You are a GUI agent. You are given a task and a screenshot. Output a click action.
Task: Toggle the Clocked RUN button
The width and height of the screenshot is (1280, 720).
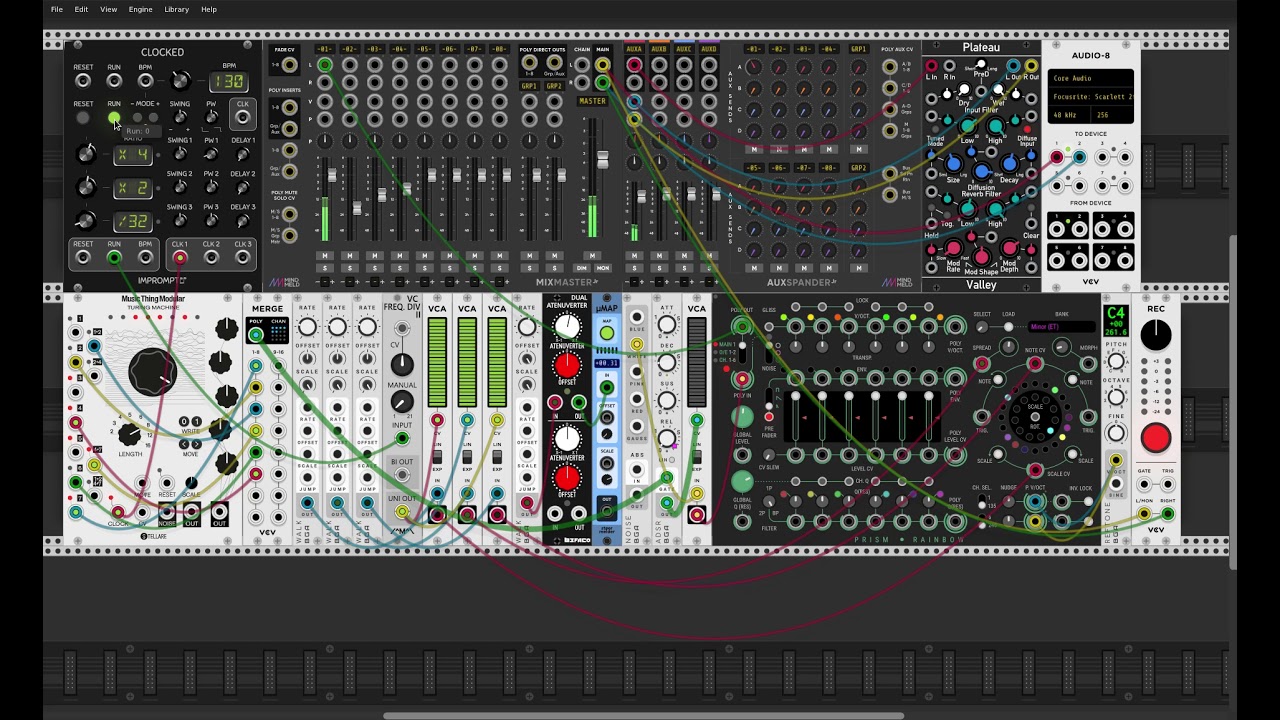(x=114, y=118)
